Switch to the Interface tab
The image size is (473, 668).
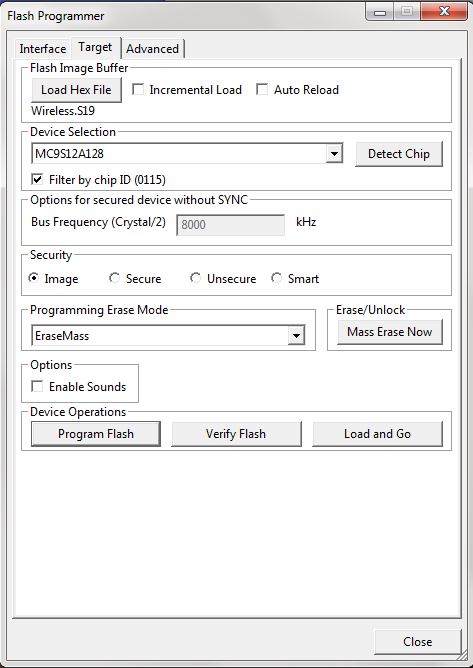[x=43, y=49]
